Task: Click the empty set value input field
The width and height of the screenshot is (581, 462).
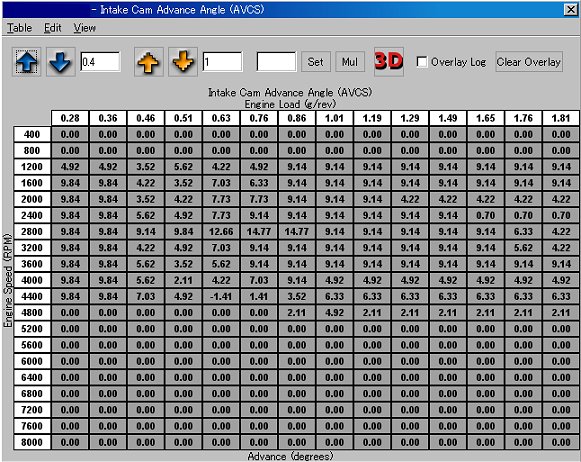Action: [276, 62]
